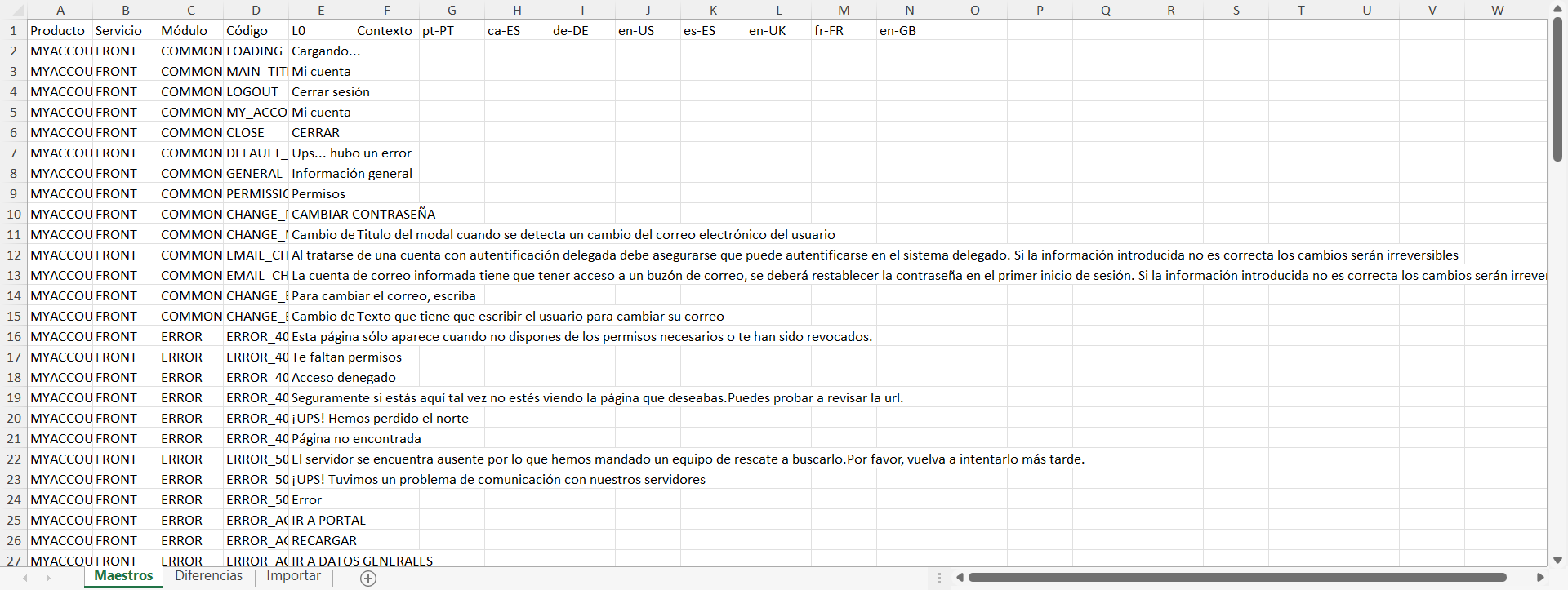Image resolution: width=1568 pixels, height=590 pixels.
Task: Select the cell 'CAMBIAR CONTRASEÑA'
Action: click(x=322, y=214)
